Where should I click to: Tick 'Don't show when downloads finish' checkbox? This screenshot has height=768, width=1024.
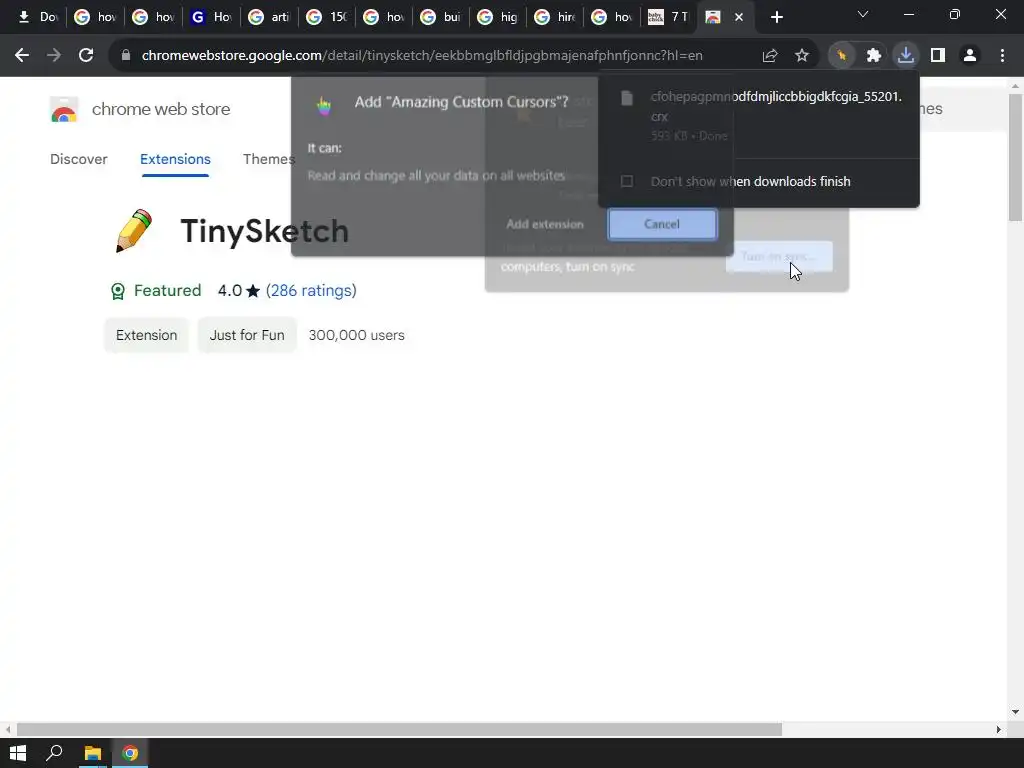[x=626, y=181]
